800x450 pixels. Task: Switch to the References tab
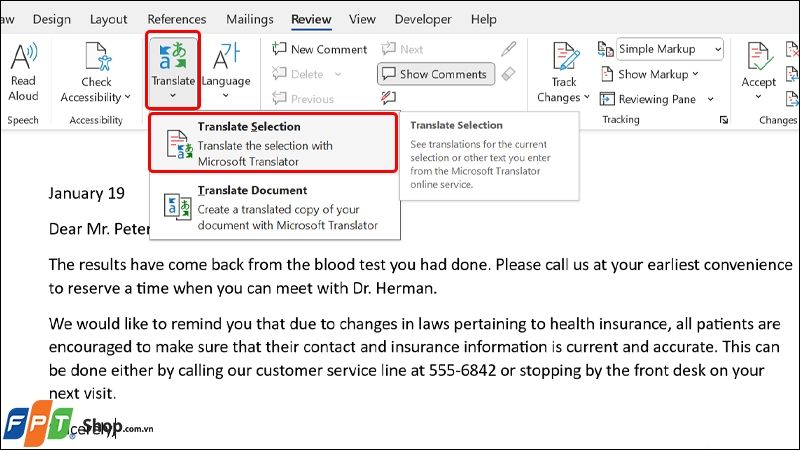[177, 19]
